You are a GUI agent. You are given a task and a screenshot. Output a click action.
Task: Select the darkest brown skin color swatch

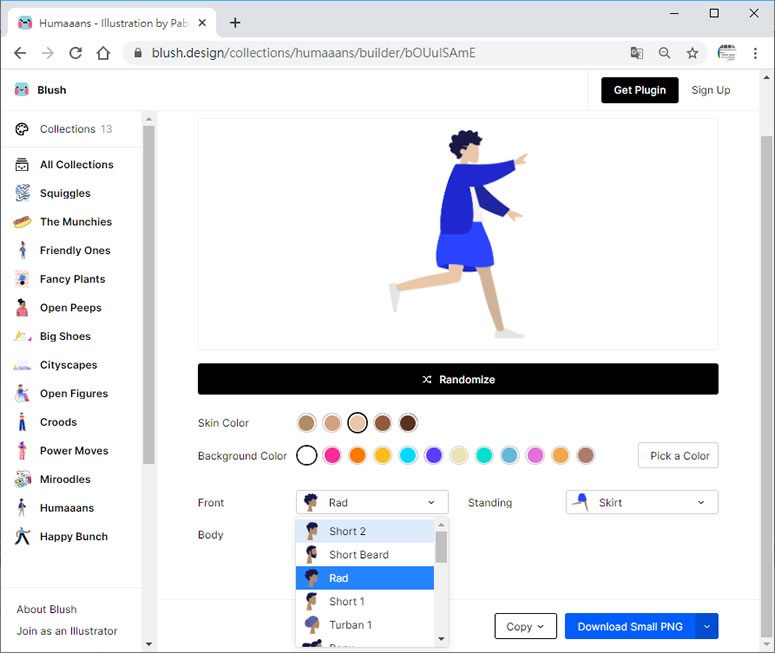(x=408, y=423)
